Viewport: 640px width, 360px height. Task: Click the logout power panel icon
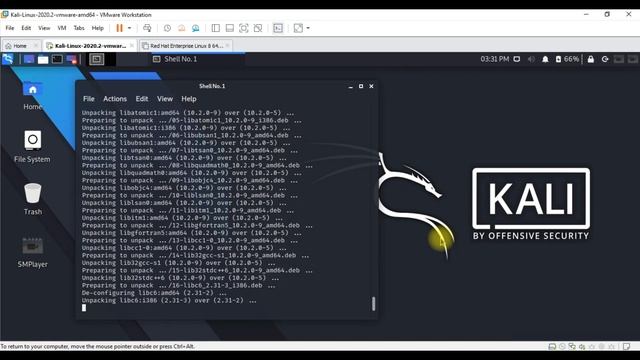(x=605, y=59)
